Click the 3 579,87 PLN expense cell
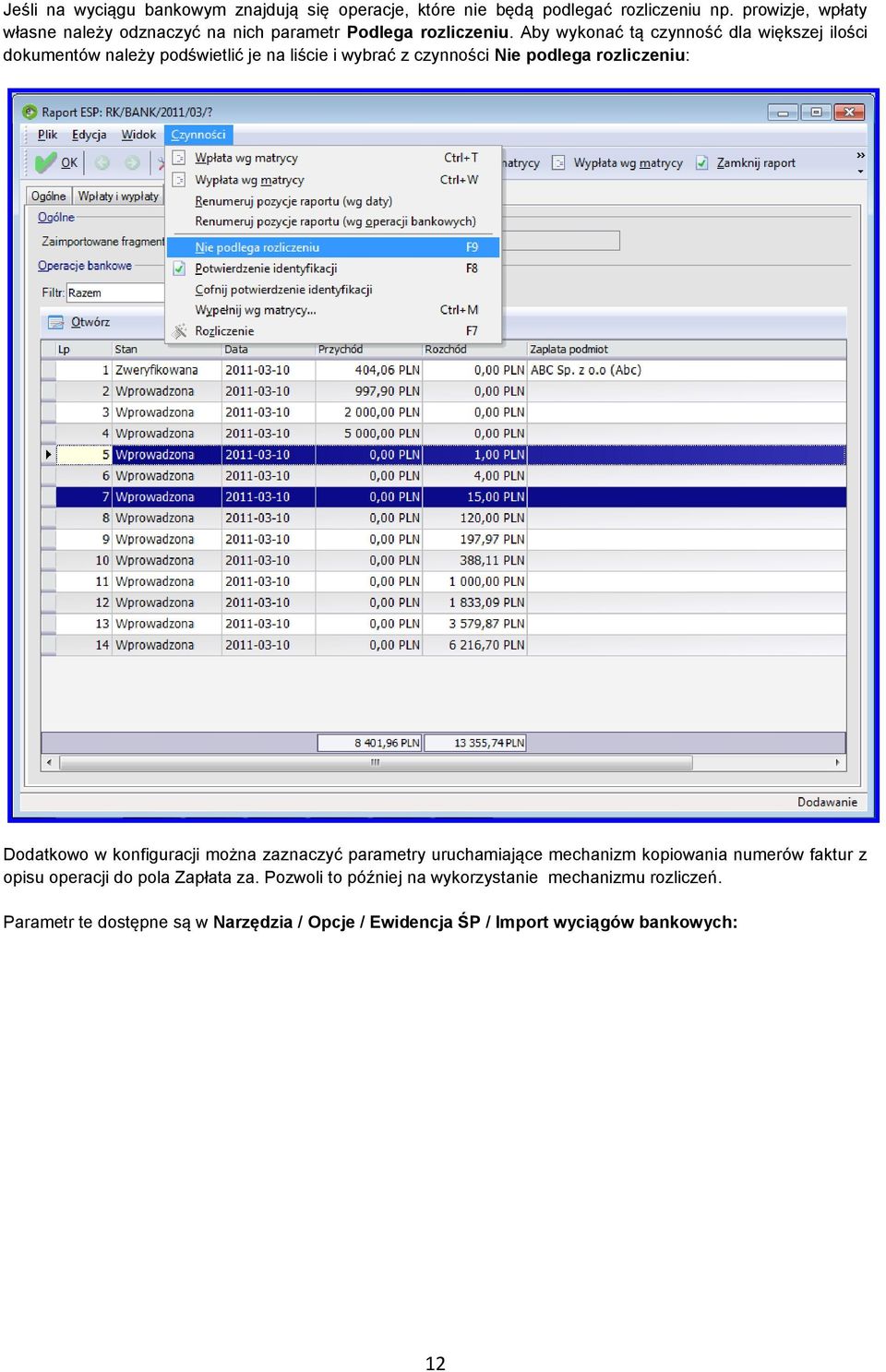 pyautogui.click(x=475, y=625)
